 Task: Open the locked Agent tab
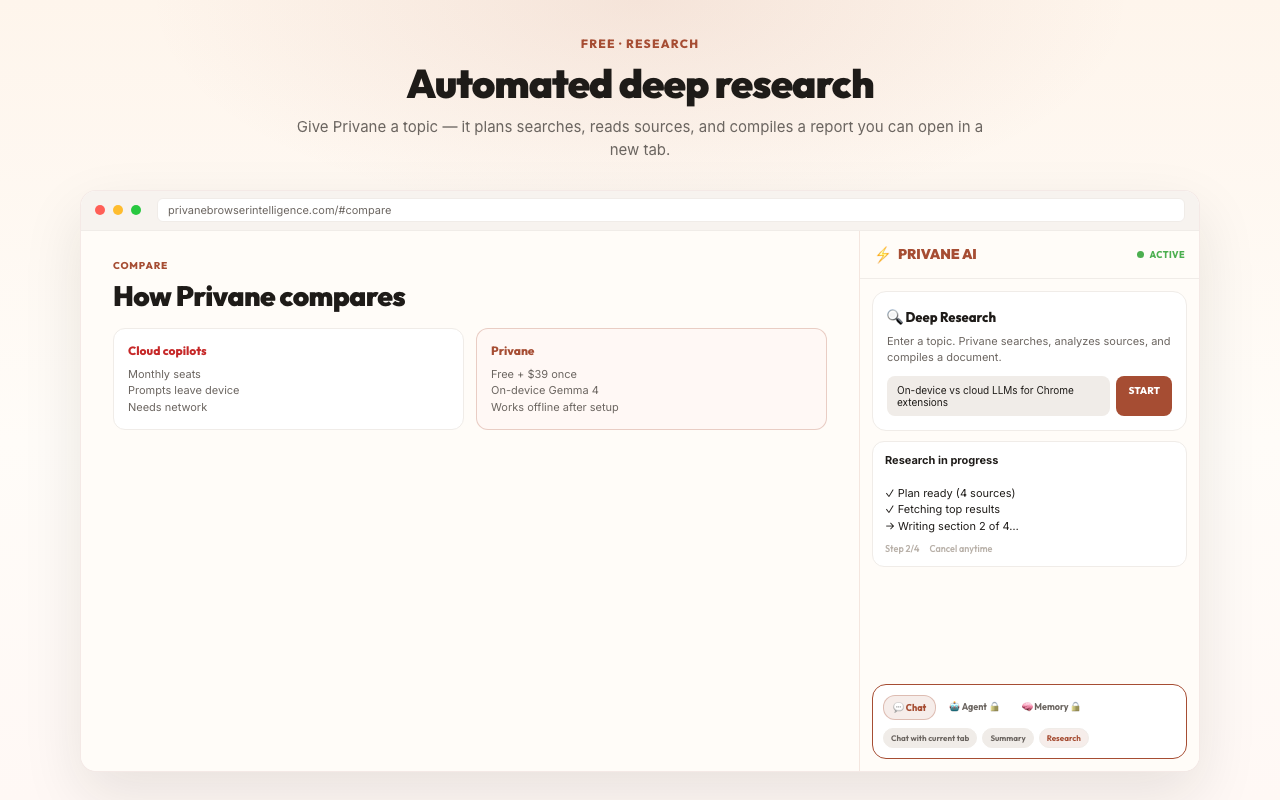coord(974,707)
